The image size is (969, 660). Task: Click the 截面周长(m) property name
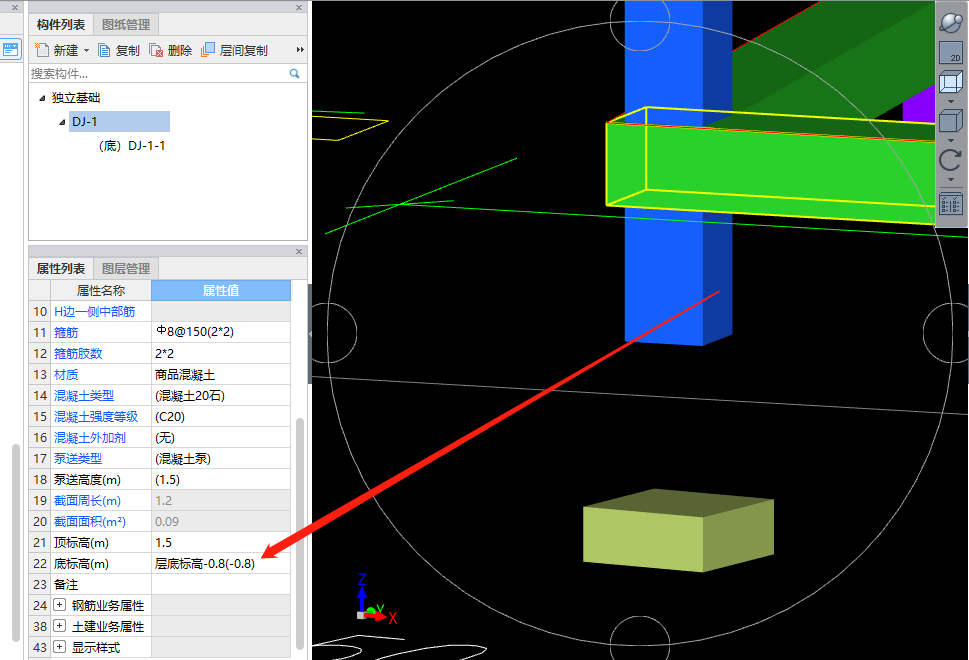[87, 501]
